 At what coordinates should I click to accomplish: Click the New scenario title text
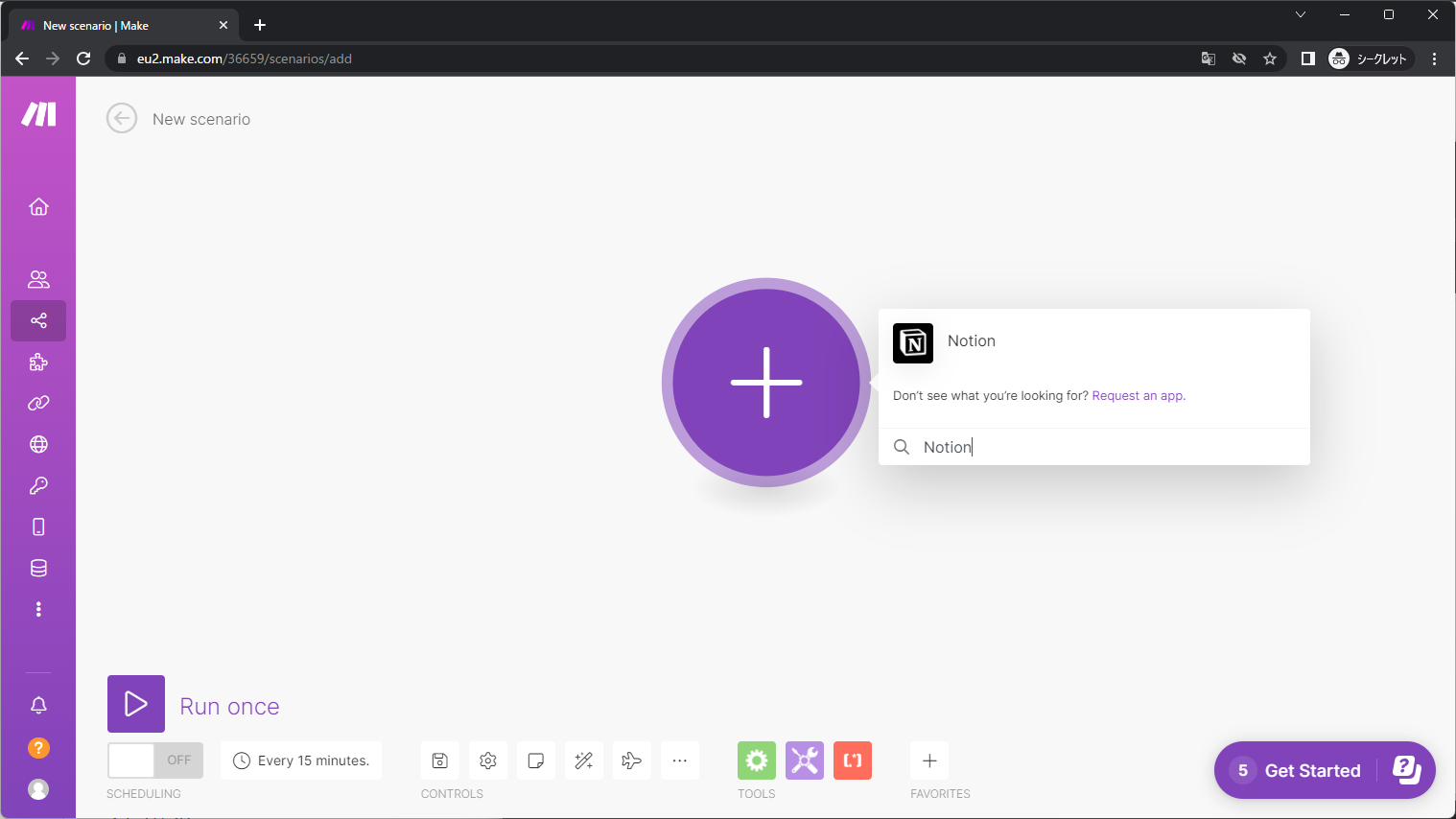(x=201, y=119)
